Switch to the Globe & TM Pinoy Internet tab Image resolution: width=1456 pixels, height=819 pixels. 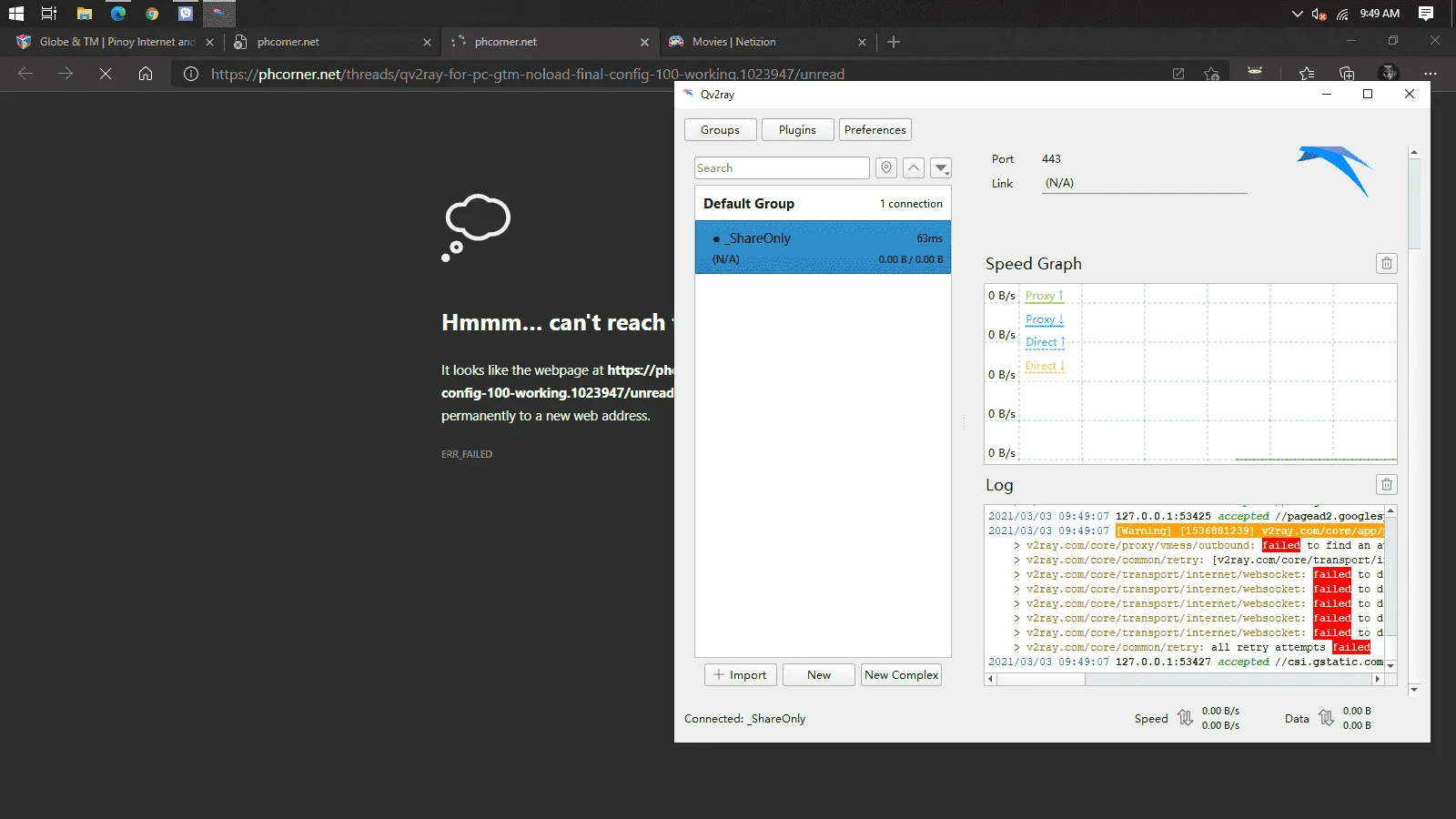(x=116, y=42)
